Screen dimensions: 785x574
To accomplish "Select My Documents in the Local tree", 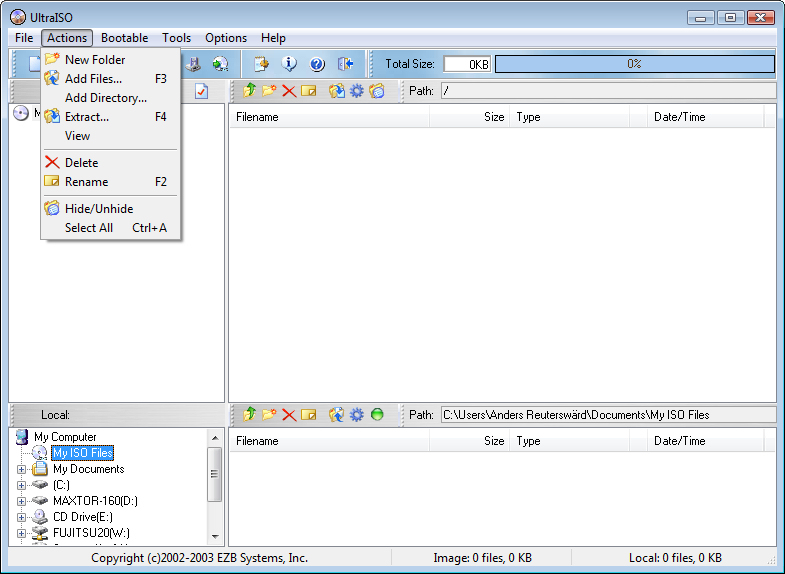I will click(x=89, y=469).
